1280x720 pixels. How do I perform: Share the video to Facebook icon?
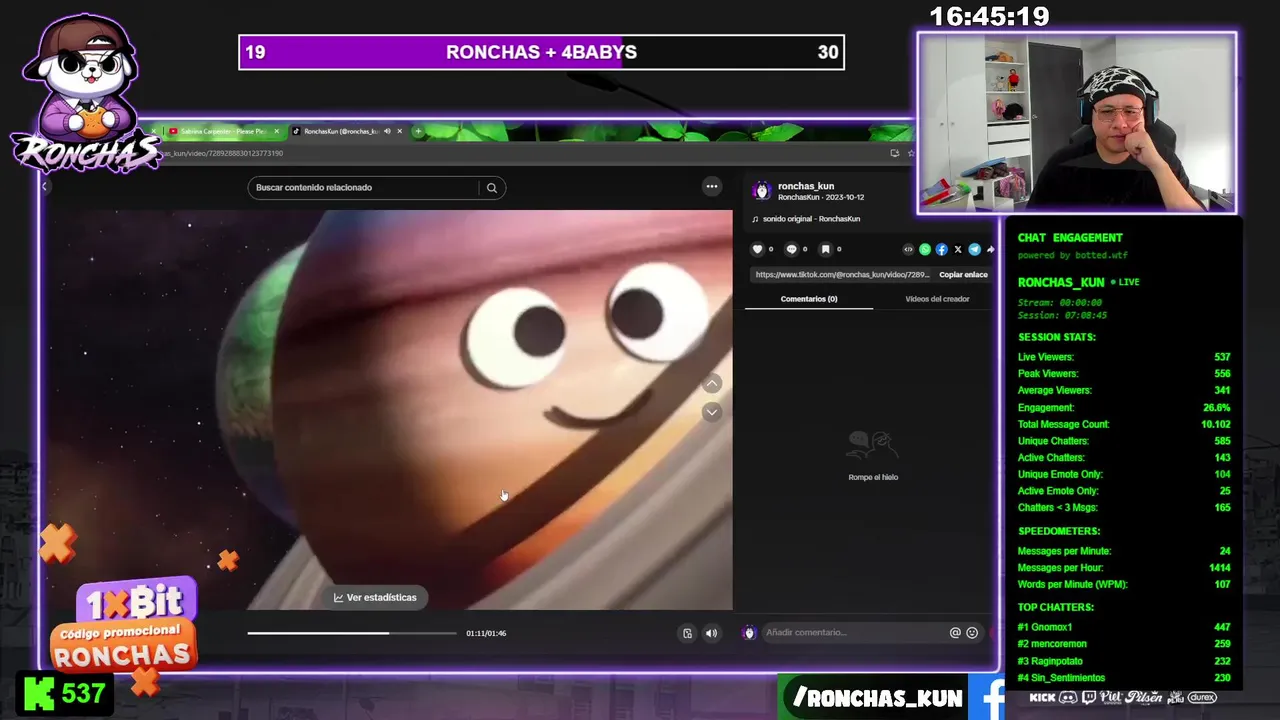(x=941, y=249)
